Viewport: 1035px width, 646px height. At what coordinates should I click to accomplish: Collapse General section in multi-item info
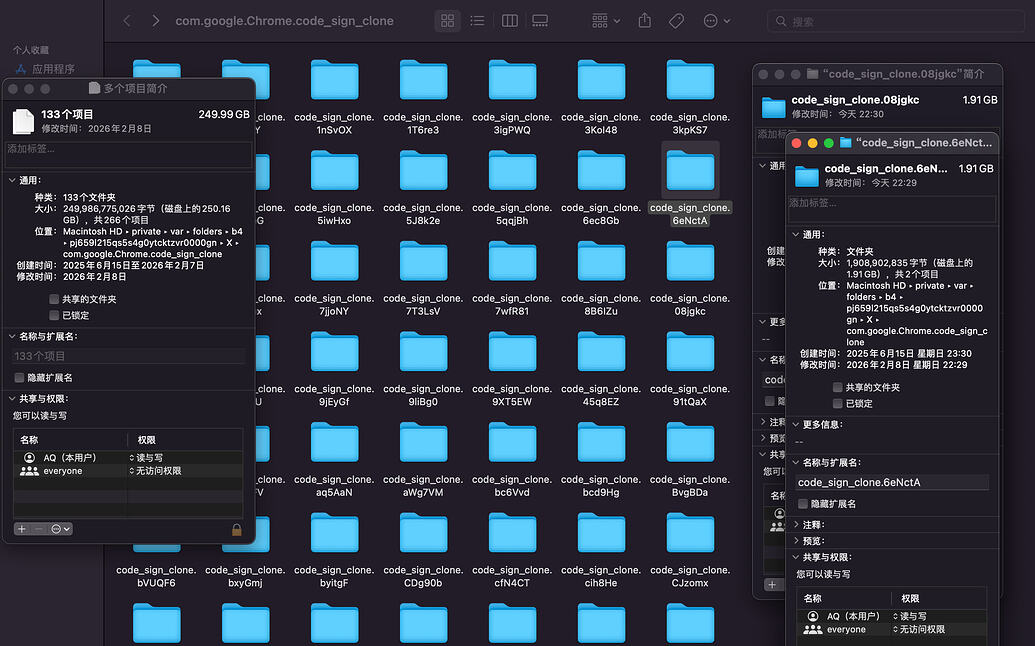tap(13, 180)
